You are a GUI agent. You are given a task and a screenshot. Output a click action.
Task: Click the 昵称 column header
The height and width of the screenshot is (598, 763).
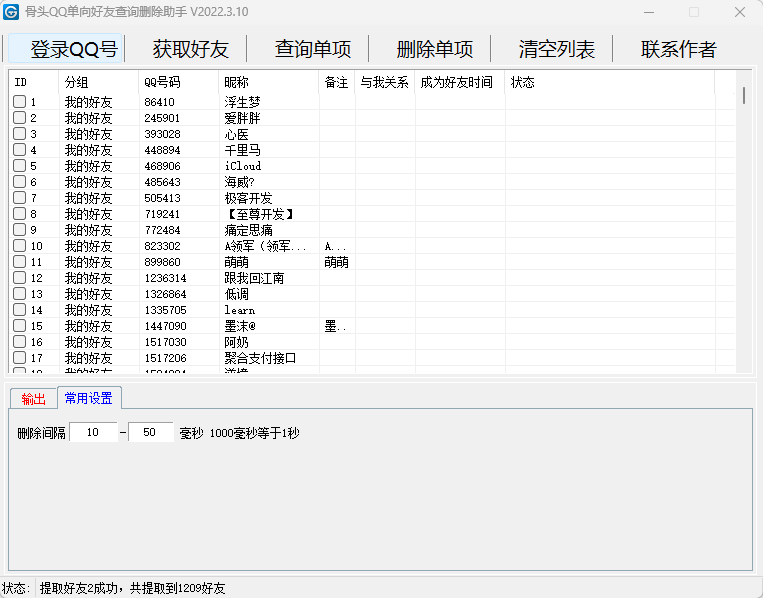tap(269, 82)
